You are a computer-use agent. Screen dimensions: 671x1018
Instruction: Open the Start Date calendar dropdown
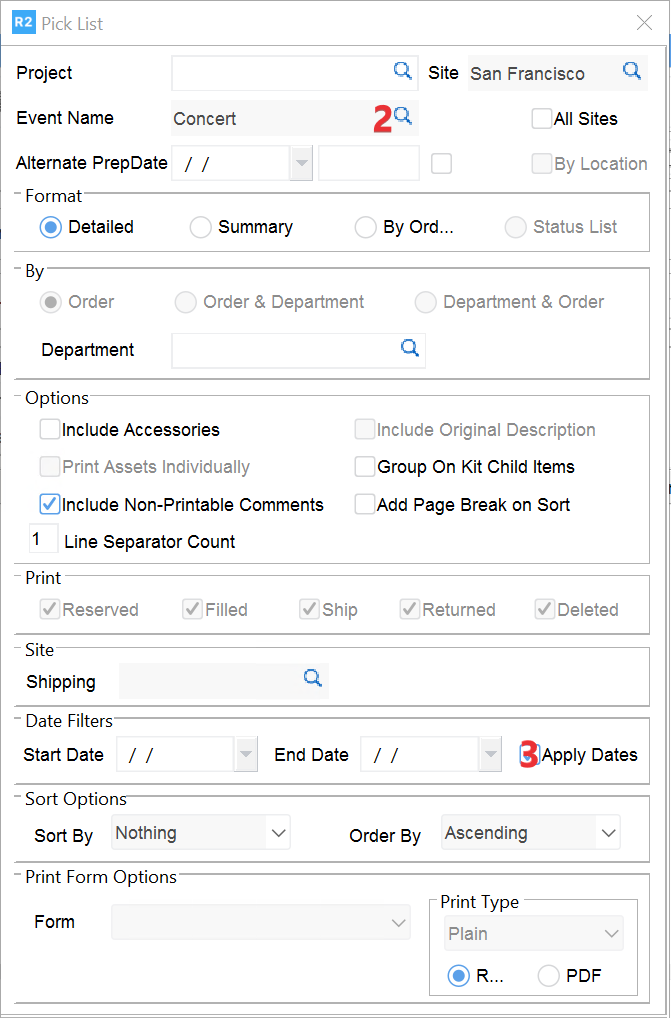tap(246, 755)
